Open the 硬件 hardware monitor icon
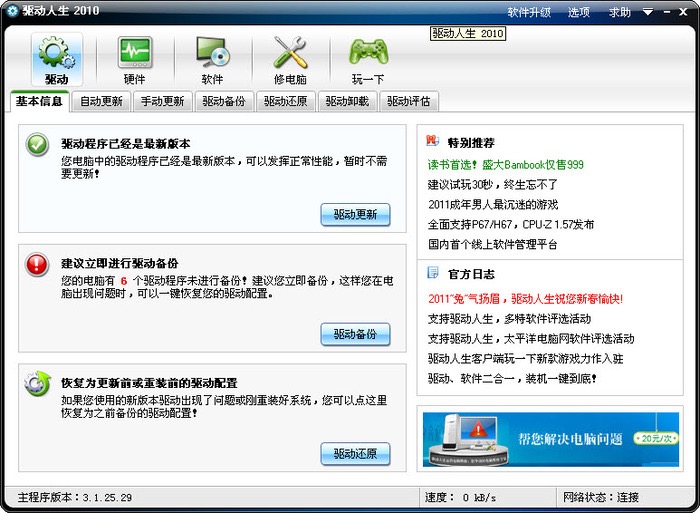This screenshot has height=513, width=700. click(134, 59)
